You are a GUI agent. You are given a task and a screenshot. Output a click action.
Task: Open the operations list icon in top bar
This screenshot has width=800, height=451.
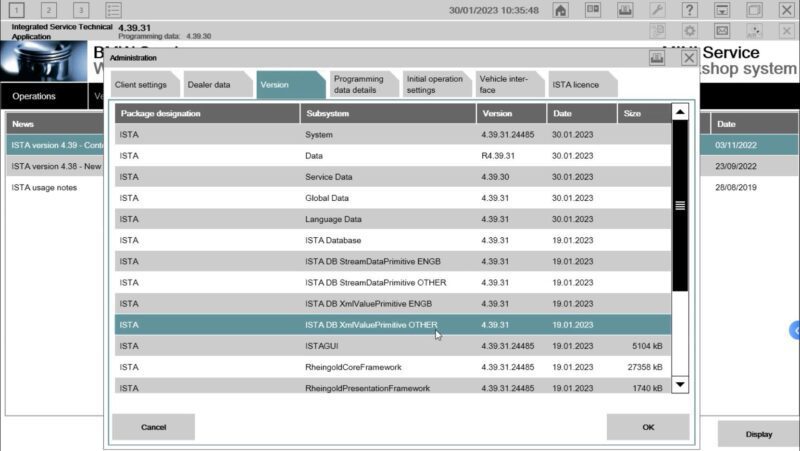[113, 10]
